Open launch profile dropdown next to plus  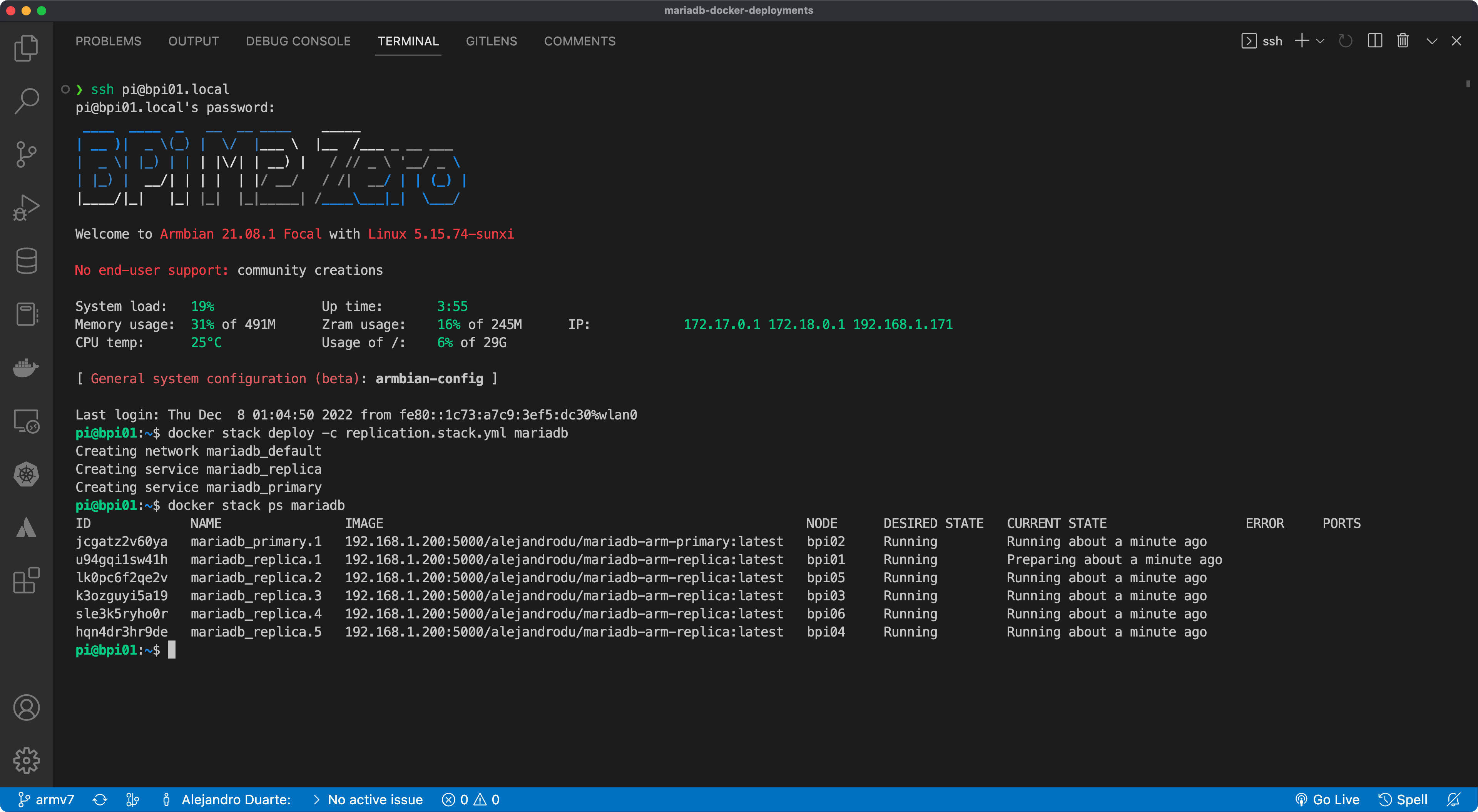pyautogui.click(x=1320, y=41)
